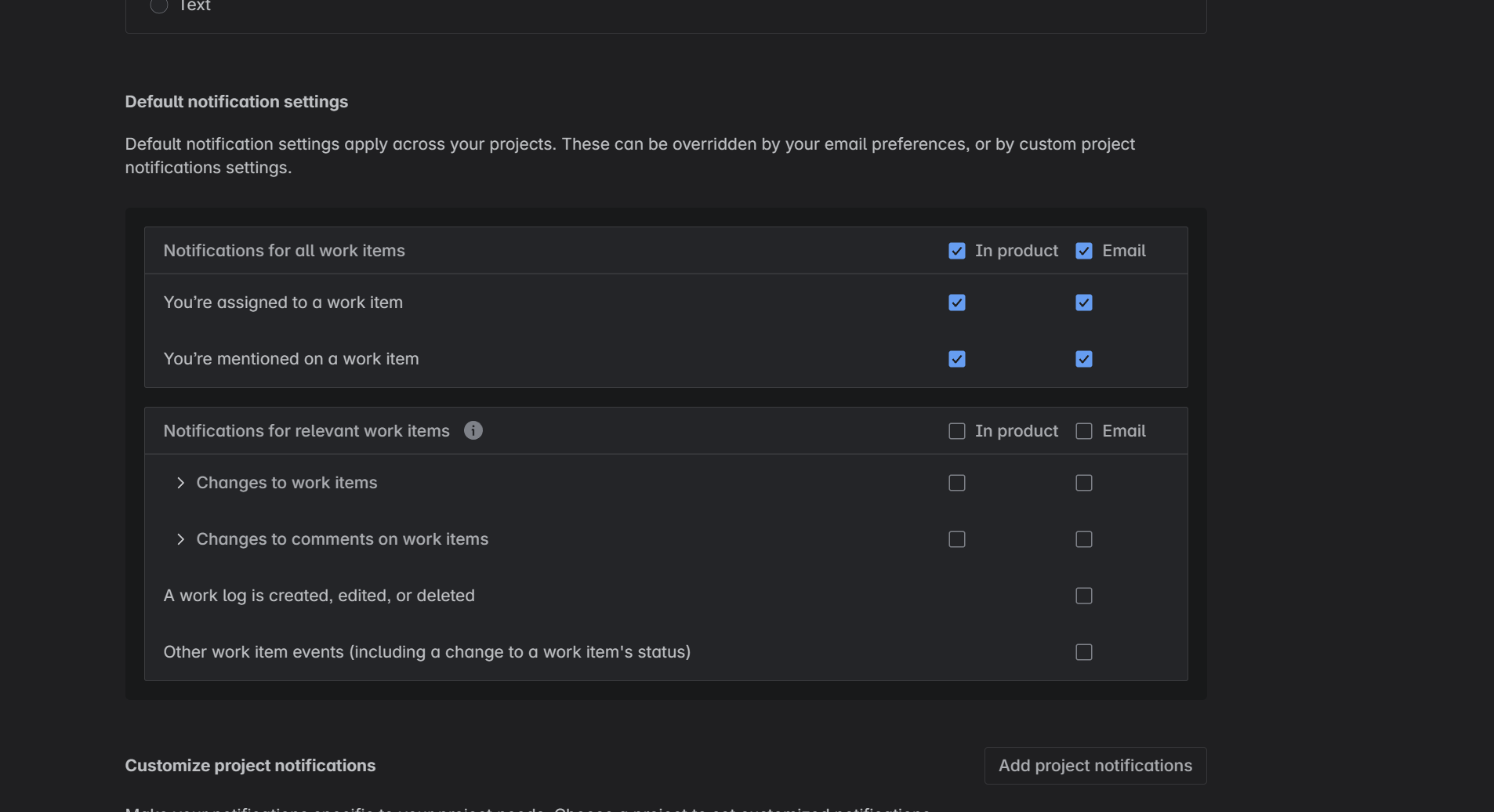Enable In product for relevant work items

tap(957, 431)
